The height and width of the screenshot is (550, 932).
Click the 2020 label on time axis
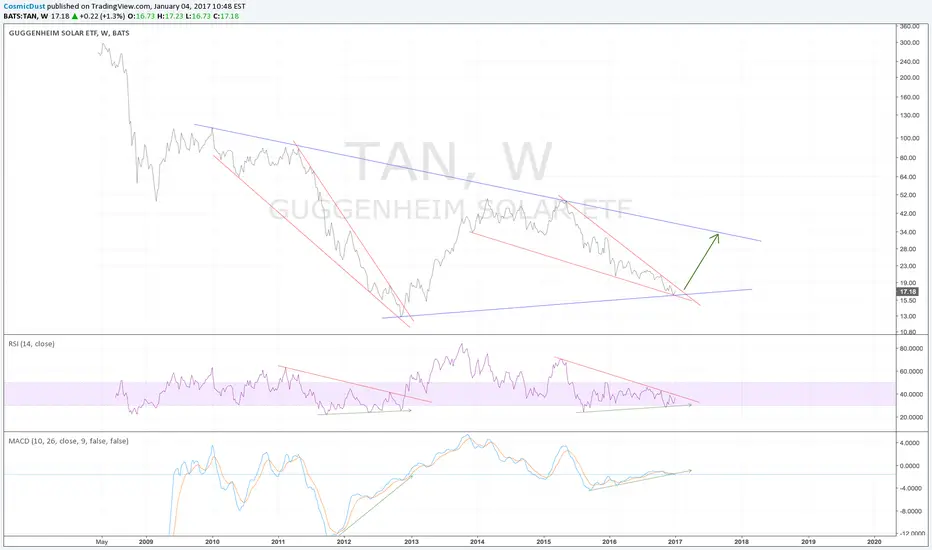pos(874,542)
